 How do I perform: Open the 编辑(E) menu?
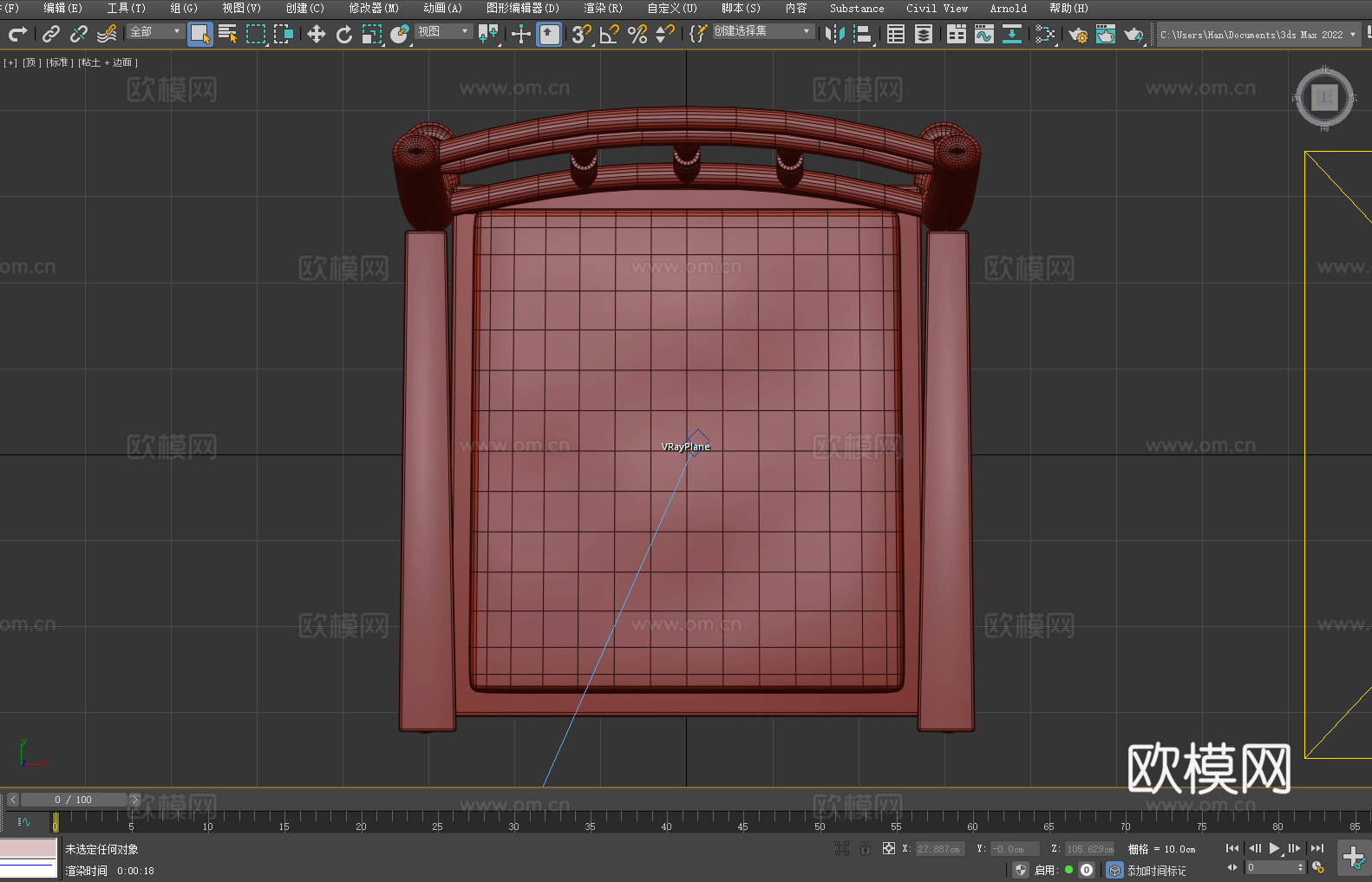click(x=62, y=8)
